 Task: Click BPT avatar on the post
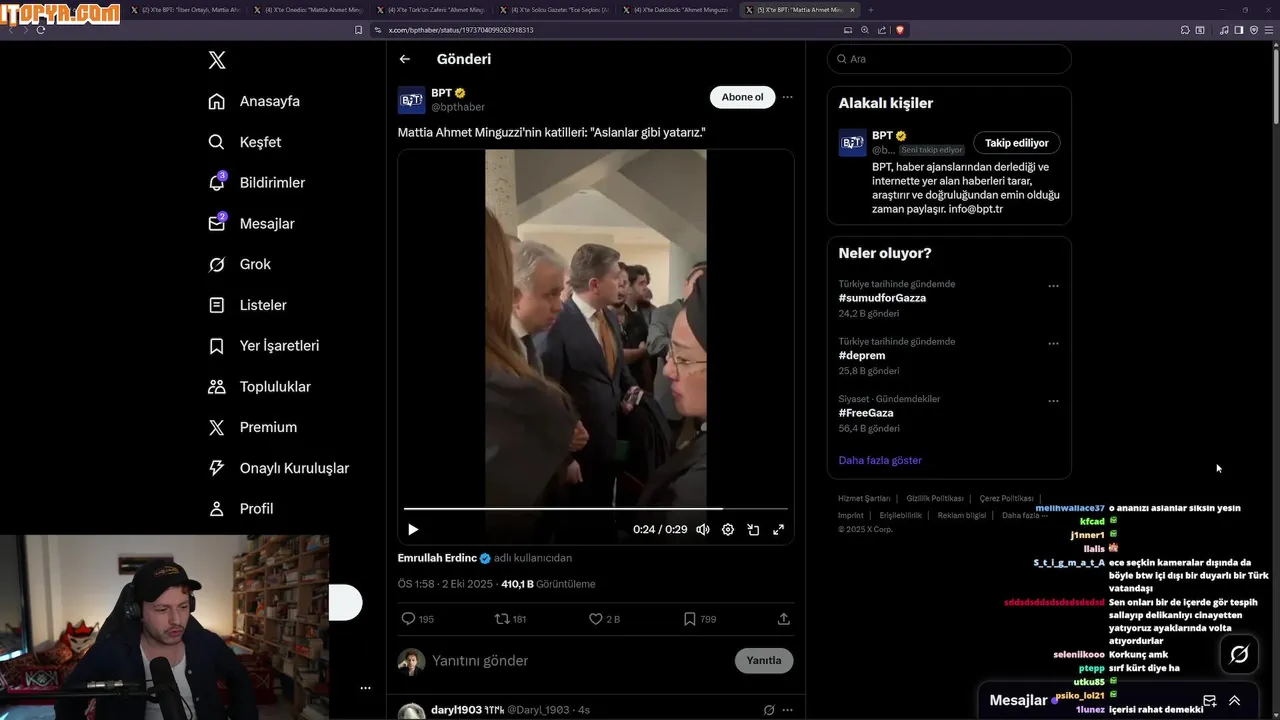coord(411,100)
